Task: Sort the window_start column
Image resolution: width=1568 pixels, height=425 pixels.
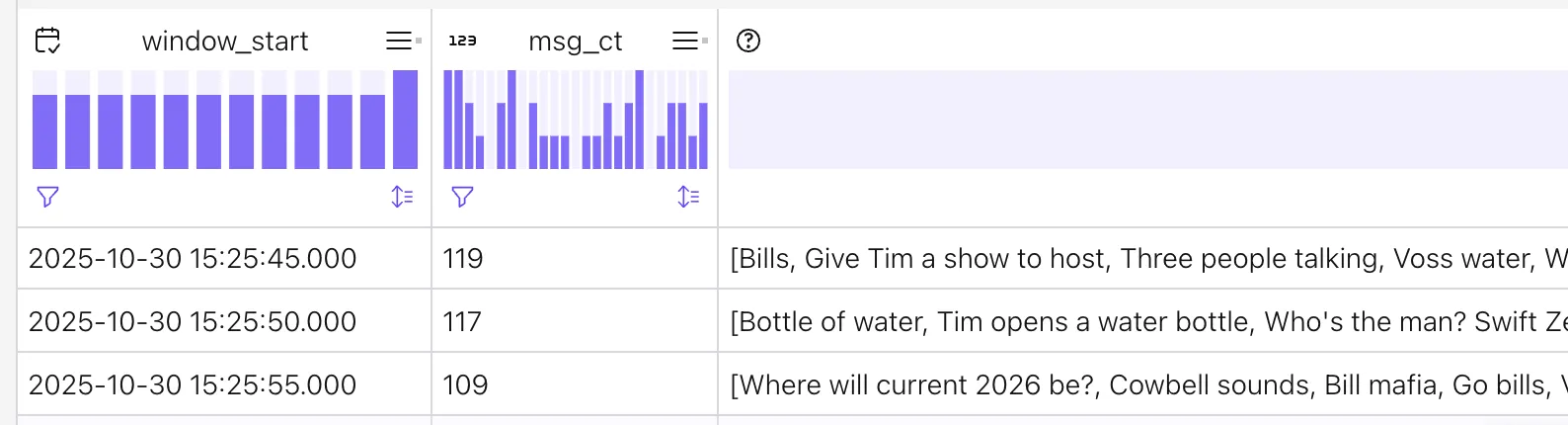Action: pyautogui.click(x=402, y=197)
